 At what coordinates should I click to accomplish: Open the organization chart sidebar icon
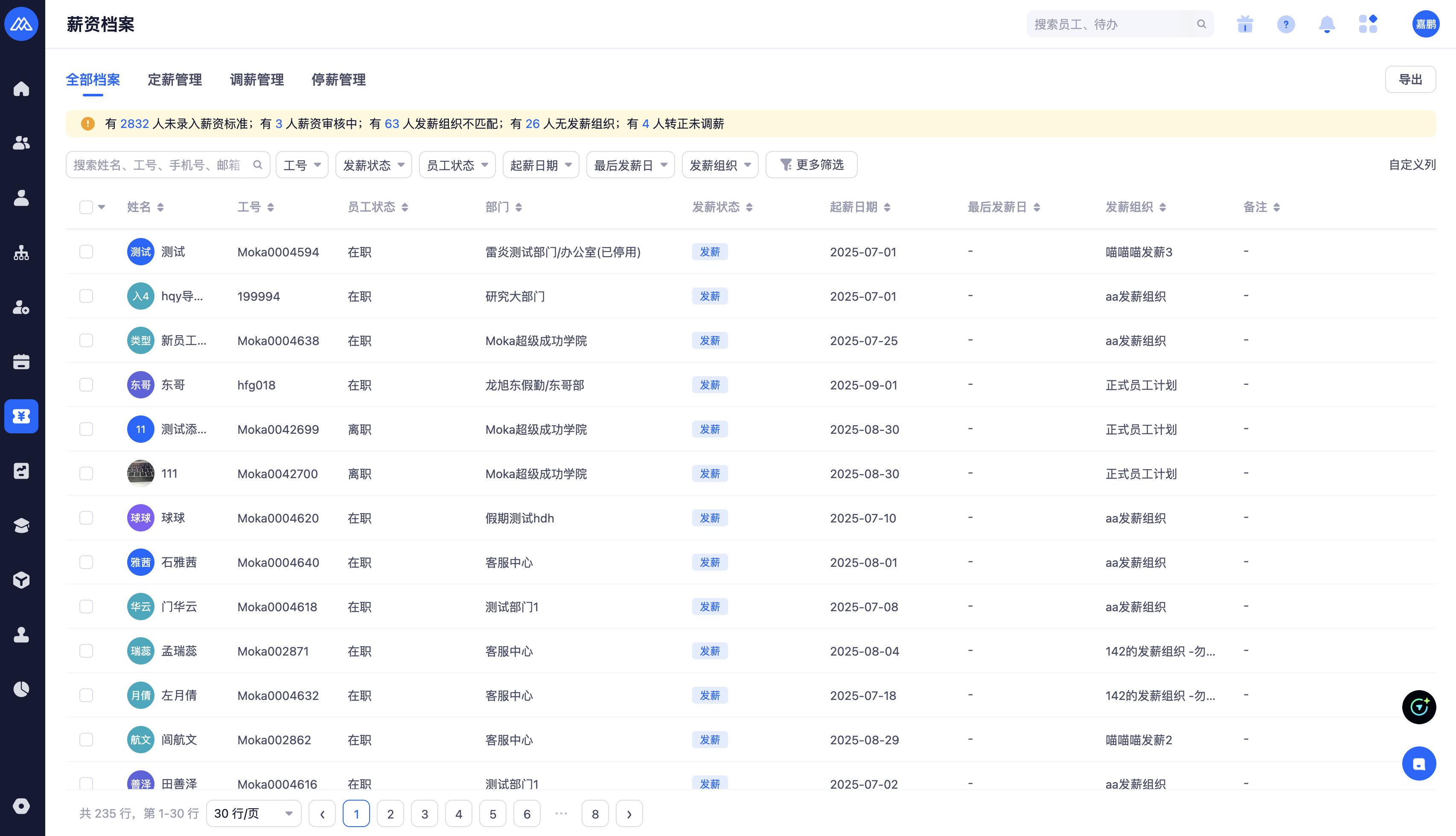pos(21,253)
